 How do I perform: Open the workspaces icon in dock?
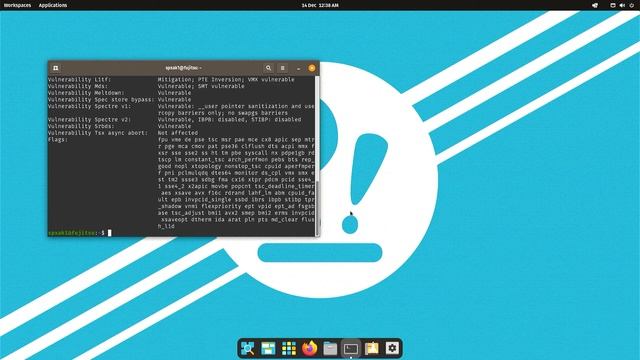tap(268, 348)
